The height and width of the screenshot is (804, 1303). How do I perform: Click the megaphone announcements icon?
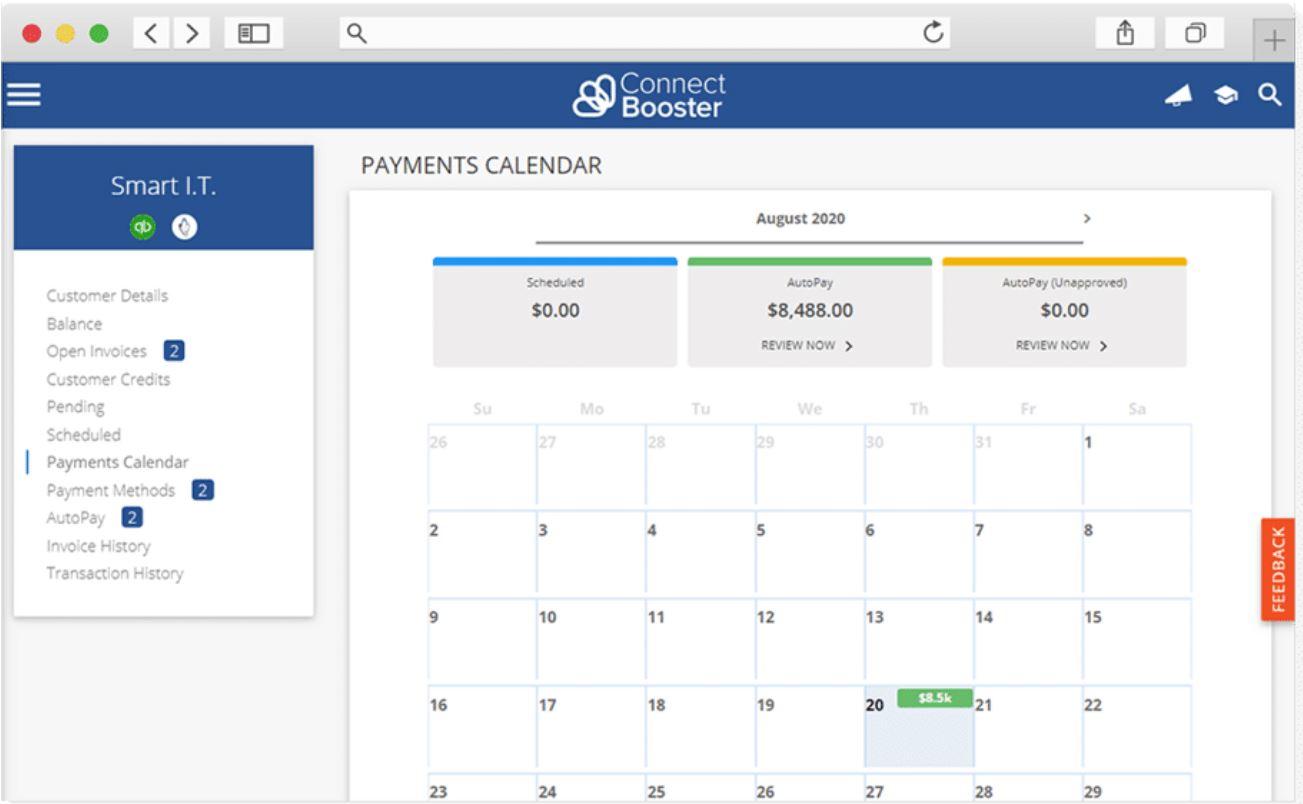1179,95
